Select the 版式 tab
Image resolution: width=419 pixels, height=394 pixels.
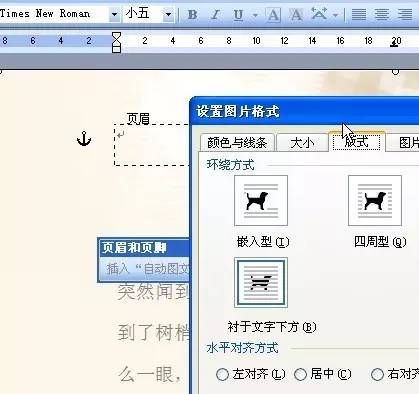356,142
